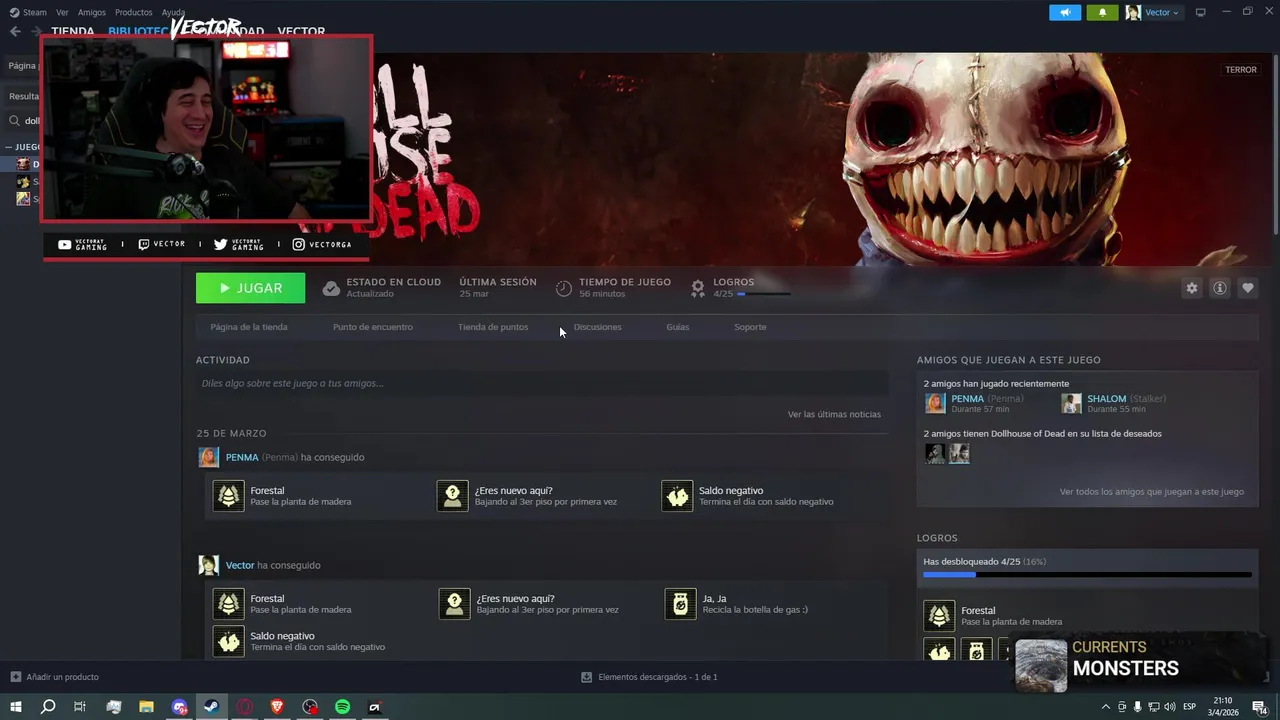This screenshot has height=720, width=1280.
Task: Open the Guías tab
Action: coord(678,327)
